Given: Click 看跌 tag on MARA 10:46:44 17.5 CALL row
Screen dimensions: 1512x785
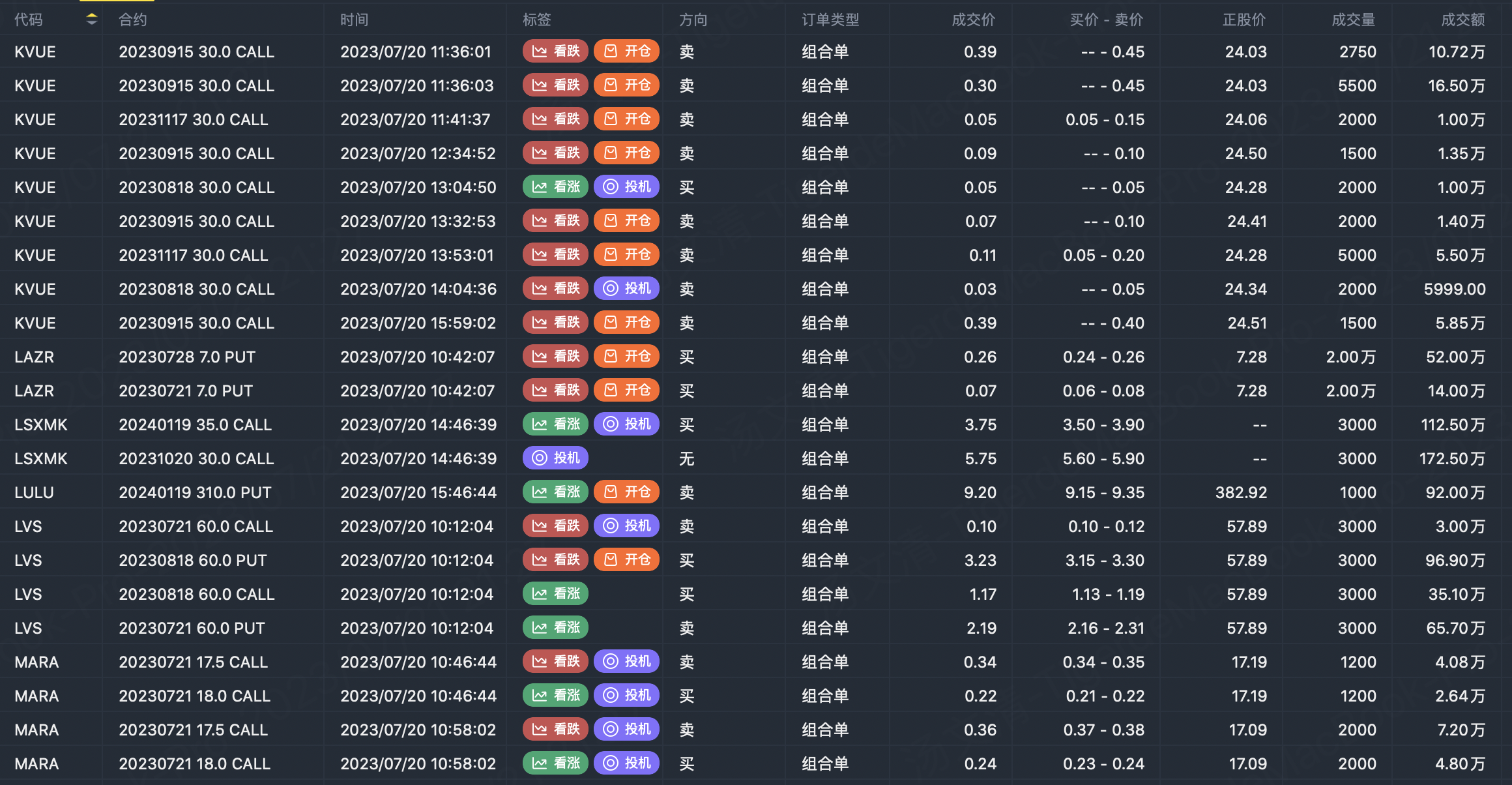Looking at the screenshot, I should pos(555,662).
